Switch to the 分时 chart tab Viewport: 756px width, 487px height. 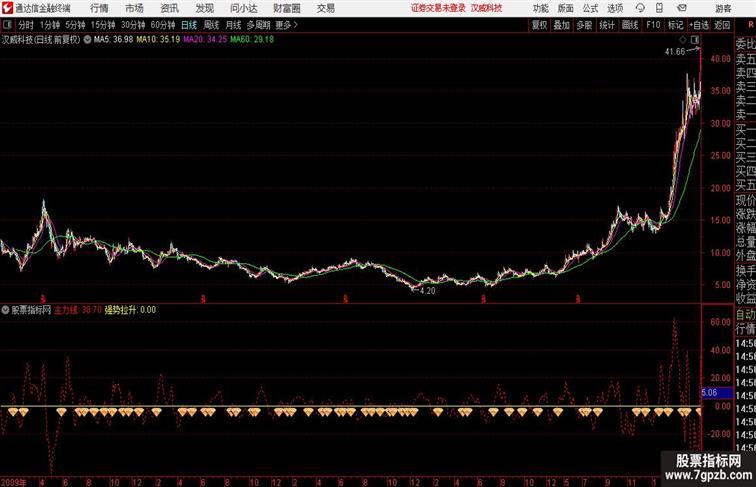(26, 25)
